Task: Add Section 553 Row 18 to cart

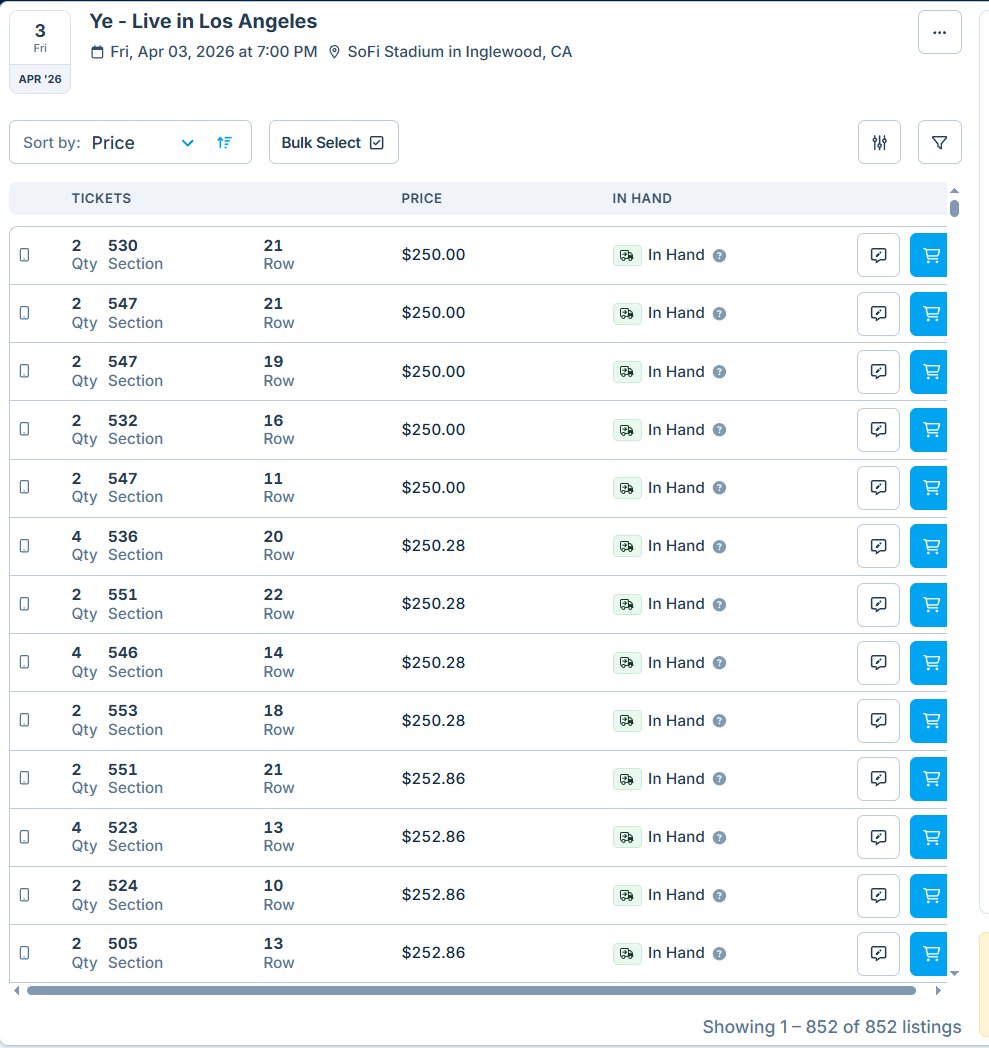Action: tap(928, 720)
